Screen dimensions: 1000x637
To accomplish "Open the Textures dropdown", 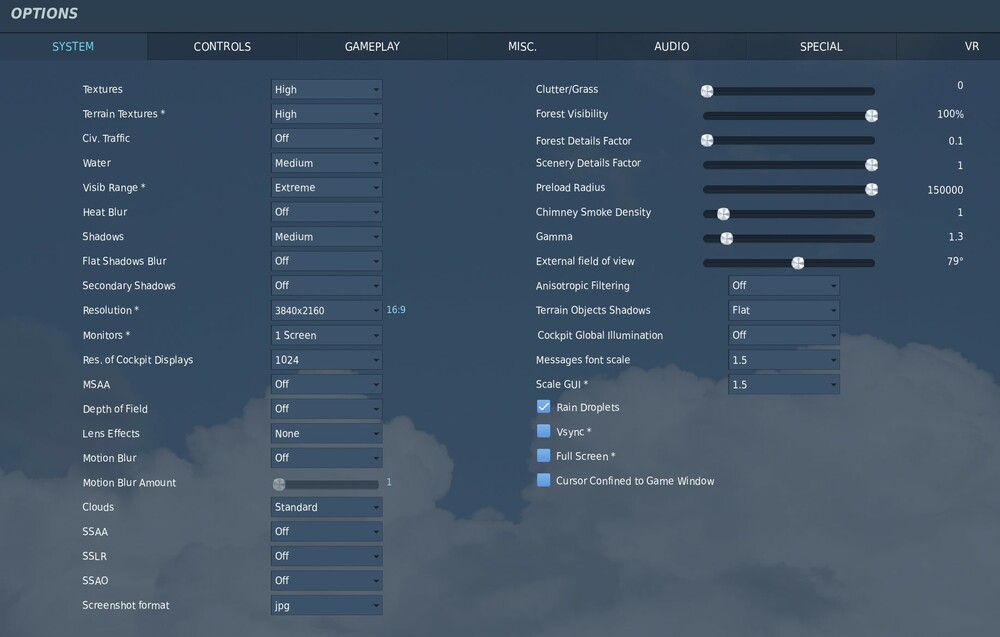I will pyautogui.click(x=327, y=89).
